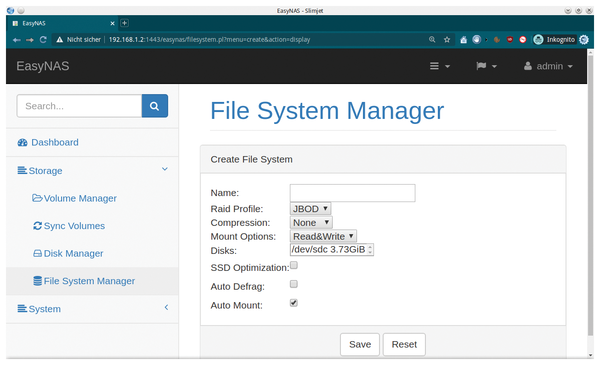
Task: Open the Mount Options Read&Write dropdown
Action: pyautogui.click(x=323, y=236)
